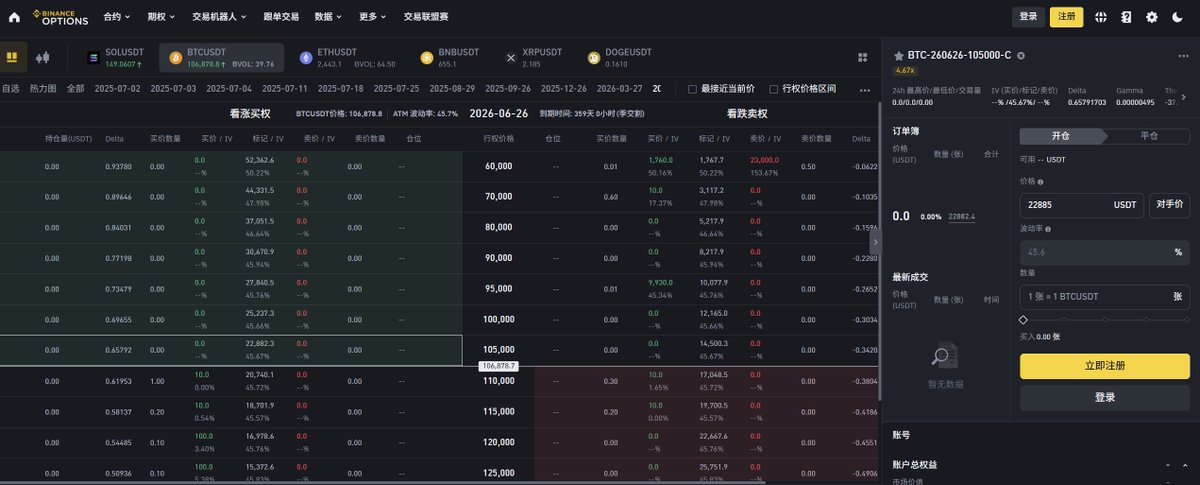Click put ask price 23,000.0
The image size is (1200, 485).
[x=764, y=160]
